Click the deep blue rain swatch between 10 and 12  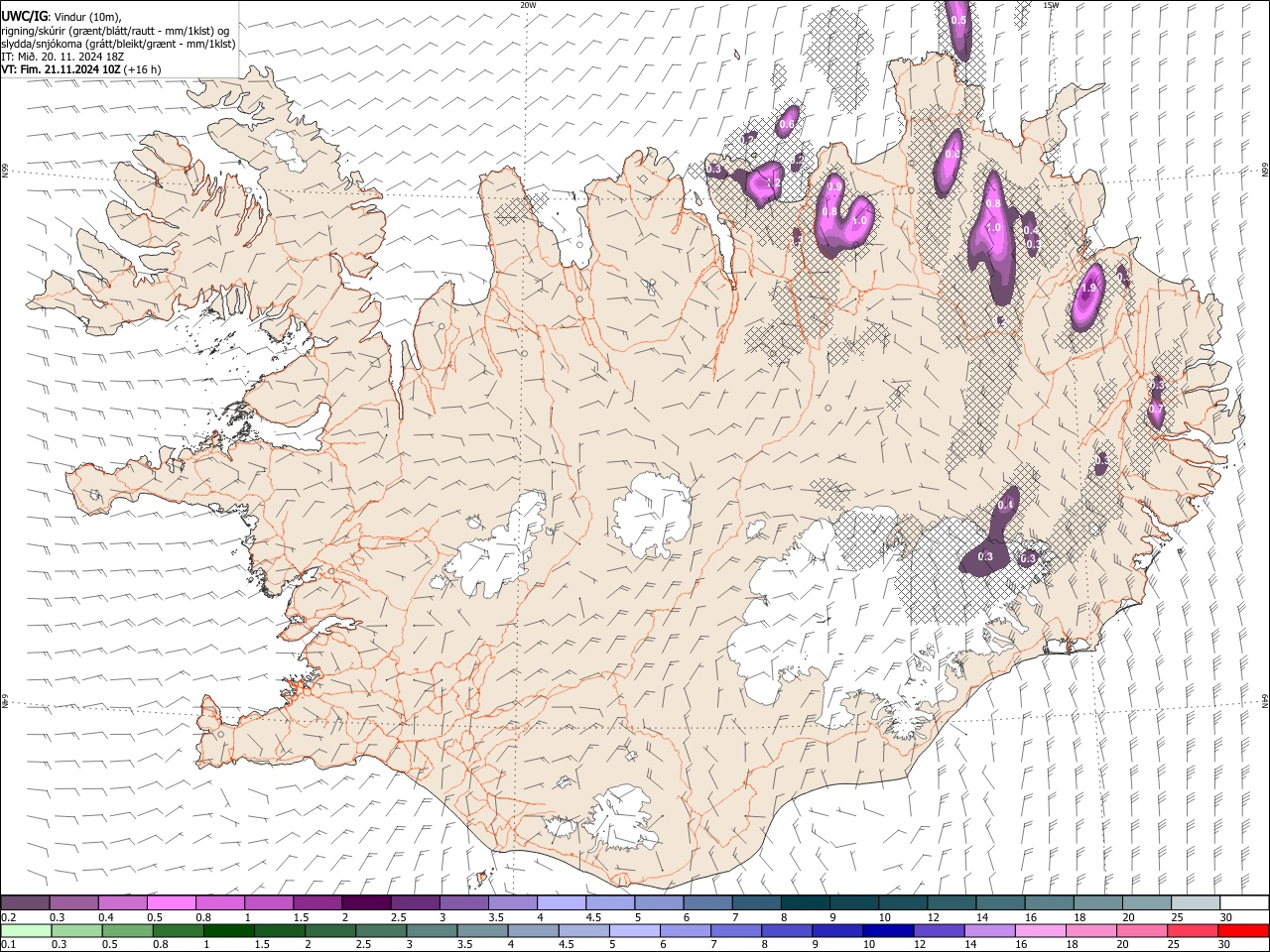888,930
